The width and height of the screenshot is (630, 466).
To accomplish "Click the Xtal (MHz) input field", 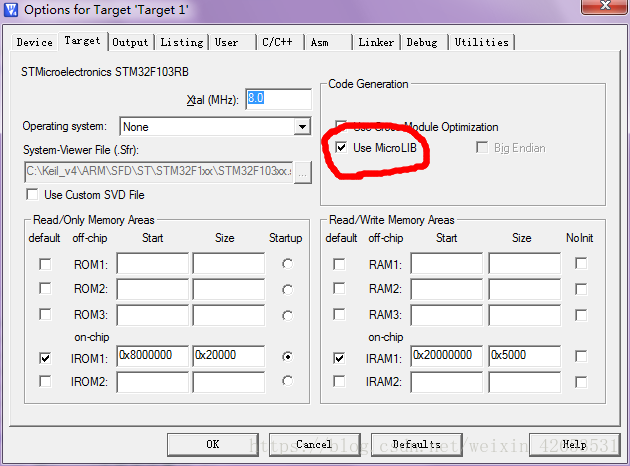I will coord(278,99).
